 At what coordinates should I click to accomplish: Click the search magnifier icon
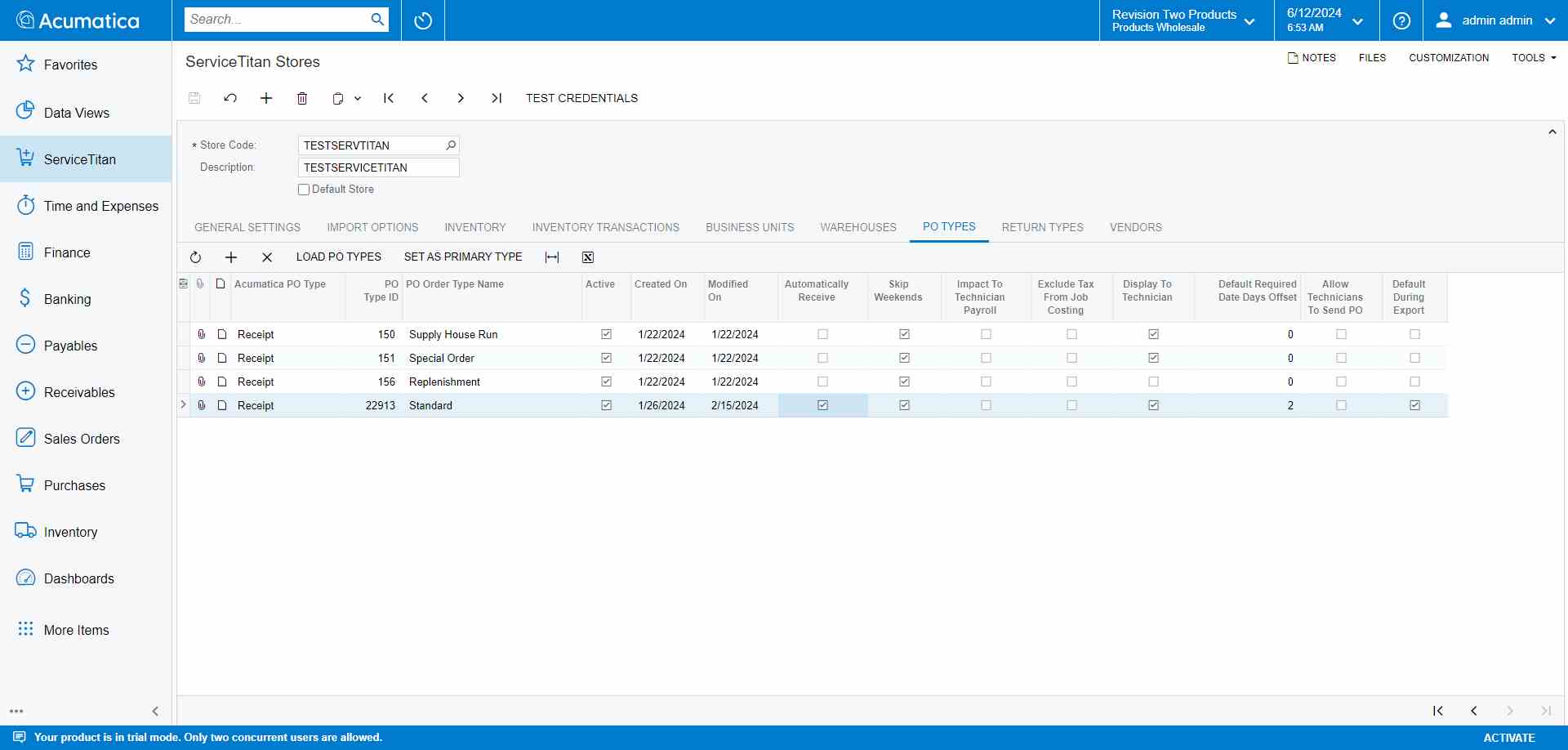[x=377, y=20]
